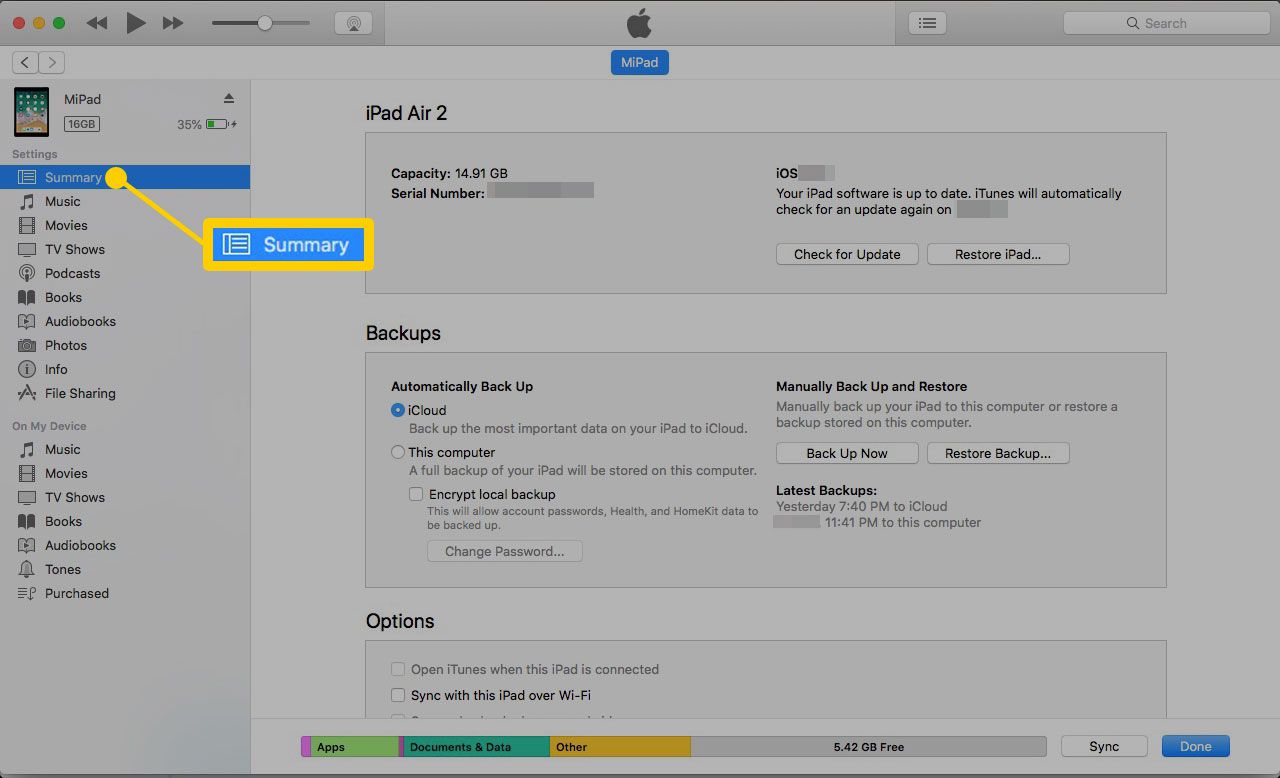Viewport: 1280px width, 778px height.
Task: Click the Apps segment of storage bar
Action: [x=355, y=747]
